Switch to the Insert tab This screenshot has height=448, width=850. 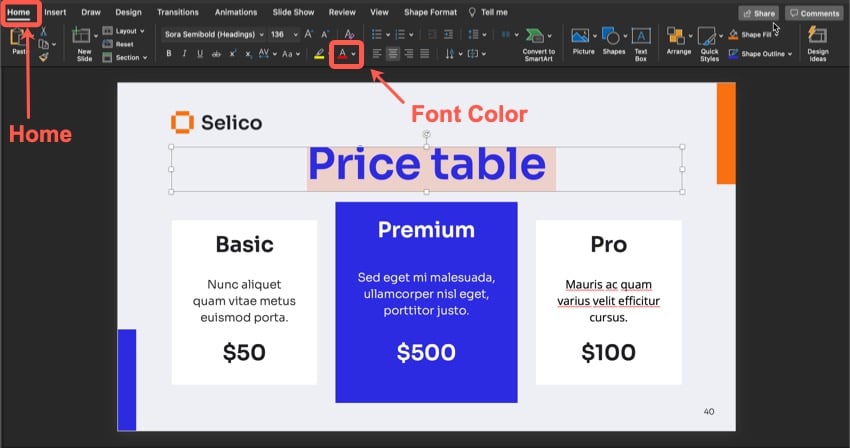55,12
